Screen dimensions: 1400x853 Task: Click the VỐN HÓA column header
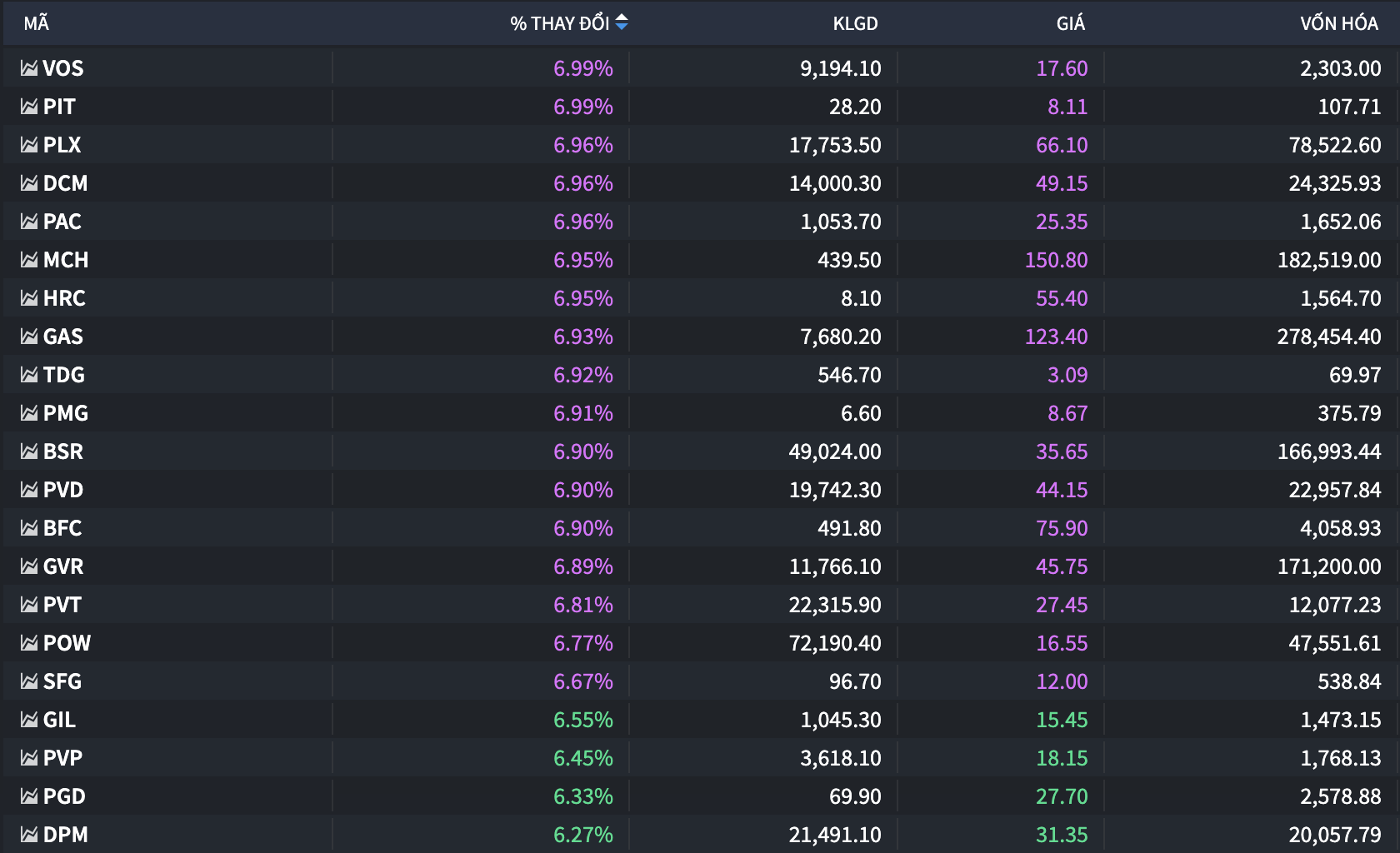coord(1338,23)
